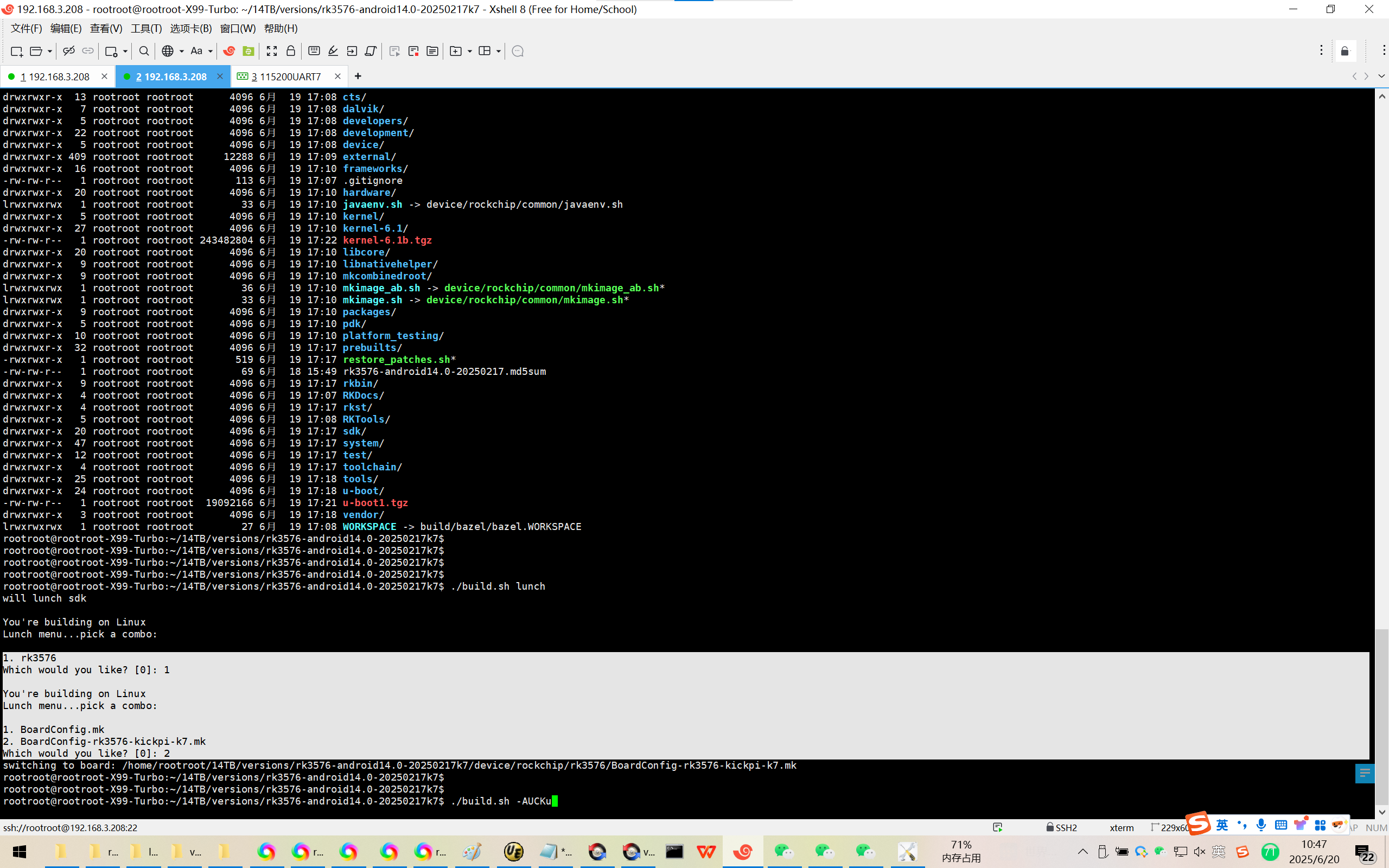
Task: Enter full screen with the expand icon
Action: [x=271, y=51]
